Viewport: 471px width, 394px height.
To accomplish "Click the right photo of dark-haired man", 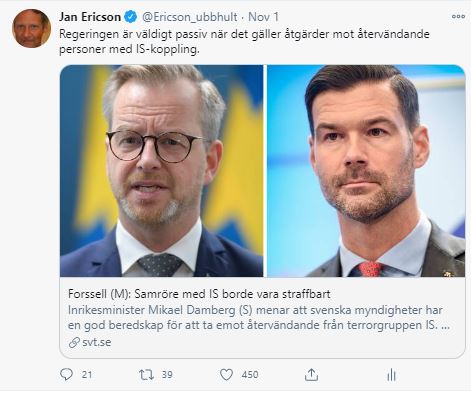I will pyautogui.click(x=366, y=171).
